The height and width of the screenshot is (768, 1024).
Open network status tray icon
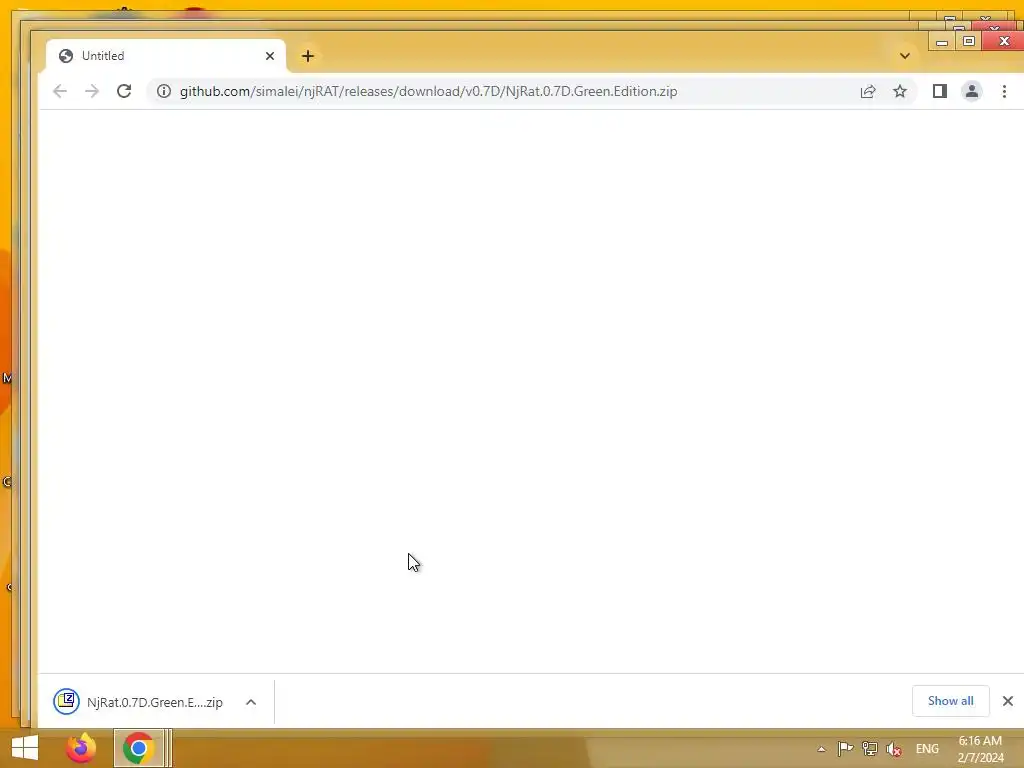point(869,748)
